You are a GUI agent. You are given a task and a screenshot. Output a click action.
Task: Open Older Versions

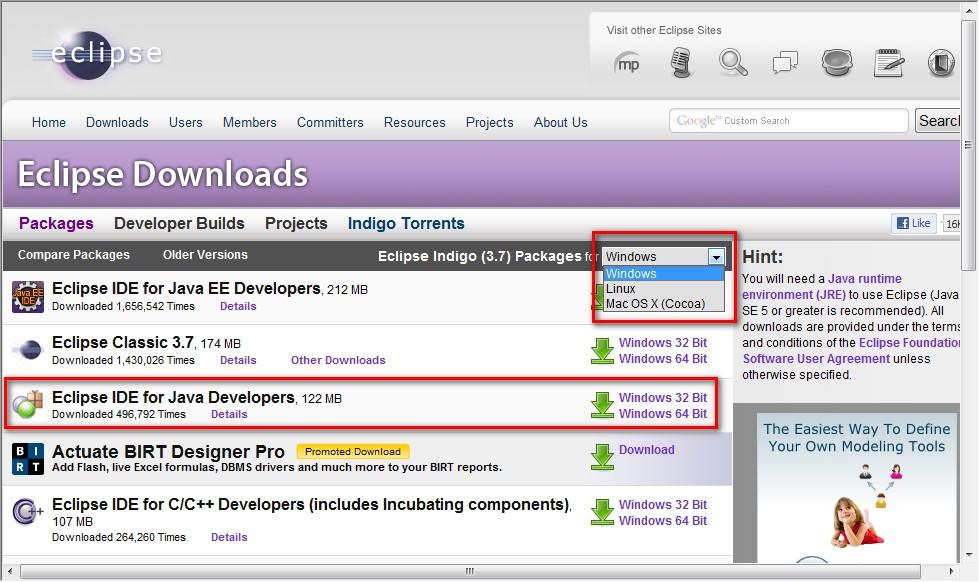[x=205, y=255]
